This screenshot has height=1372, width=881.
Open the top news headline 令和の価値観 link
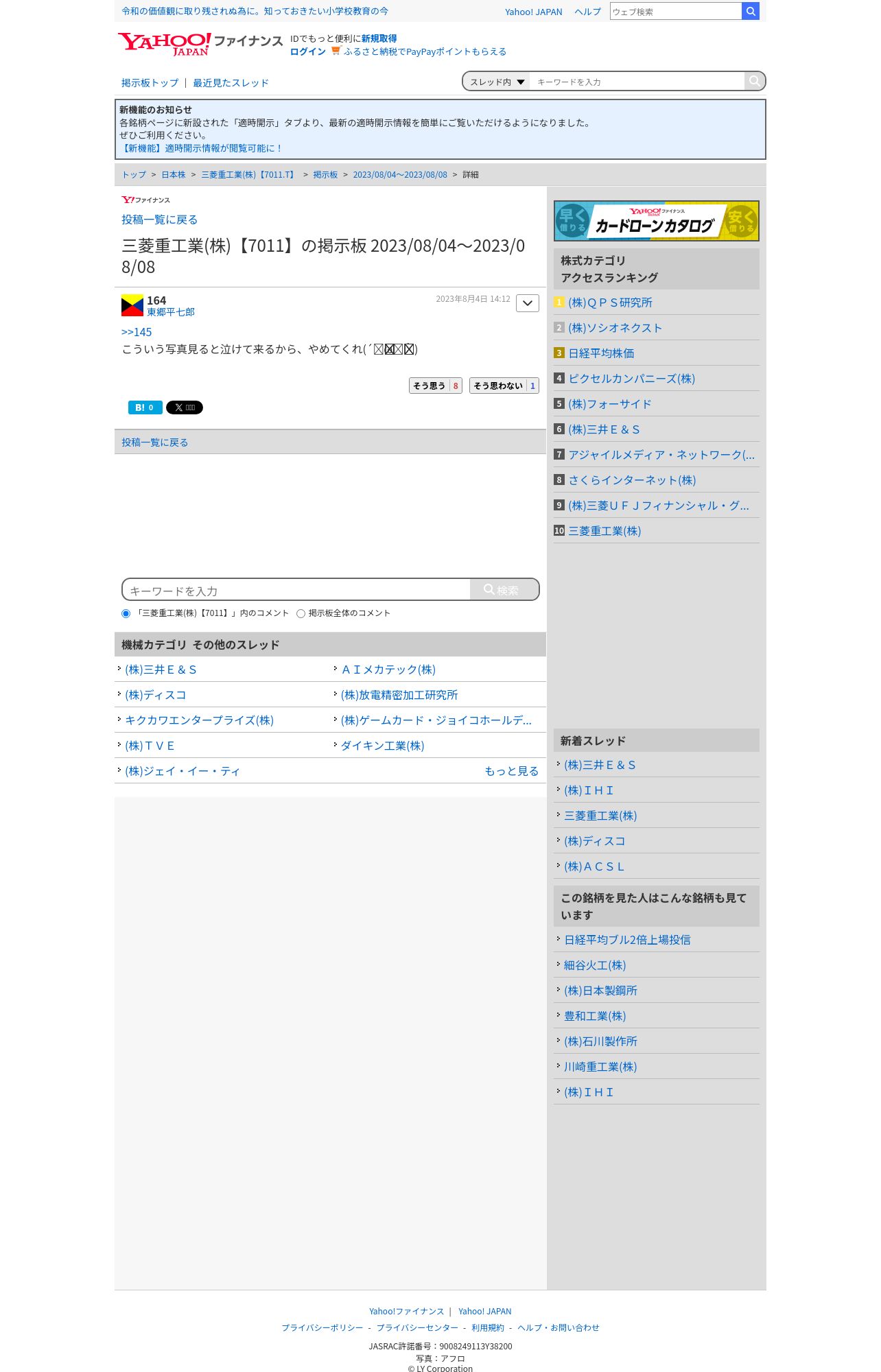pos(255,11)
